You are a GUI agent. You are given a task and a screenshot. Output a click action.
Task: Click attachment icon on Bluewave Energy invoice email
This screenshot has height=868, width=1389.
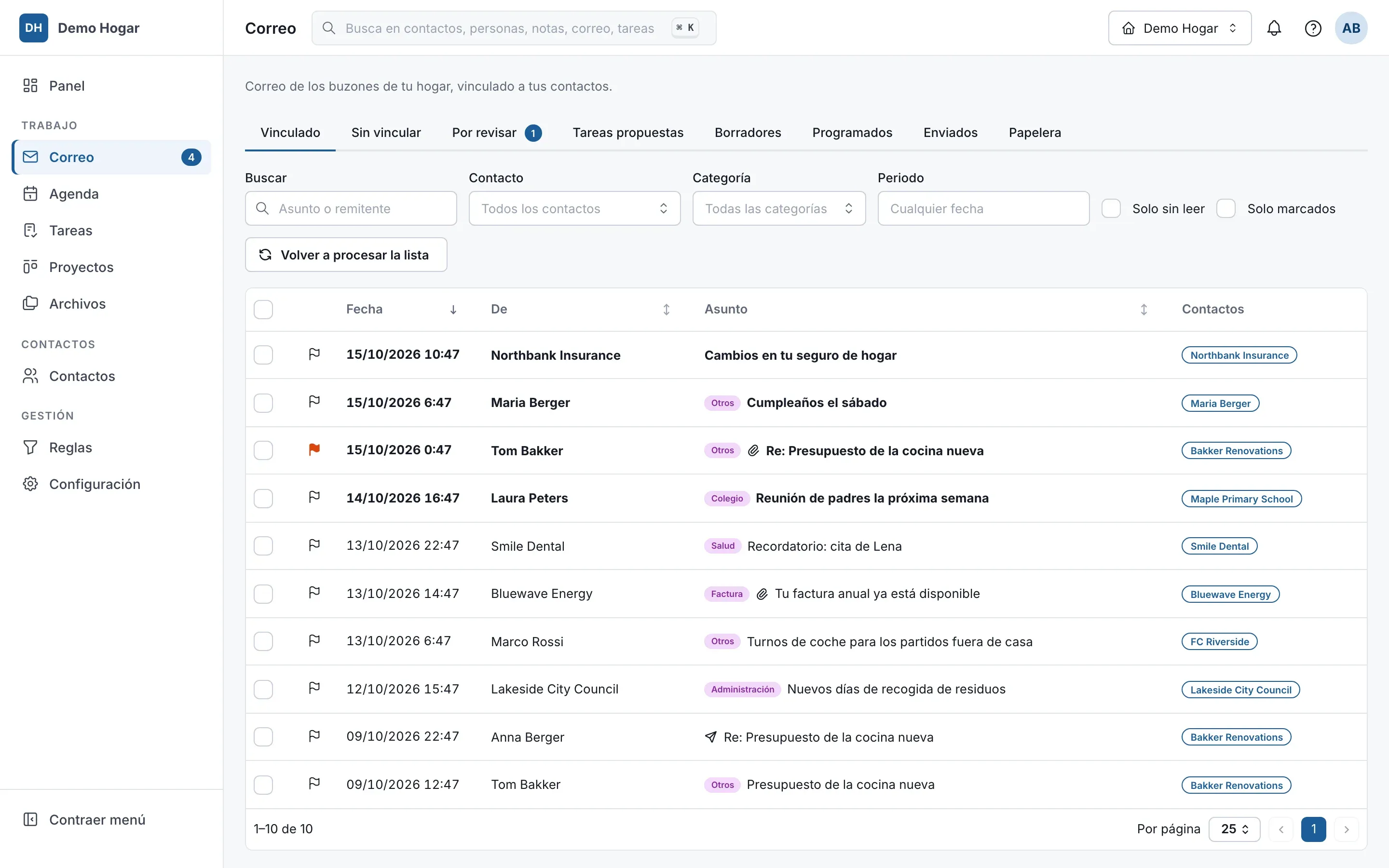tap(762, 594)
